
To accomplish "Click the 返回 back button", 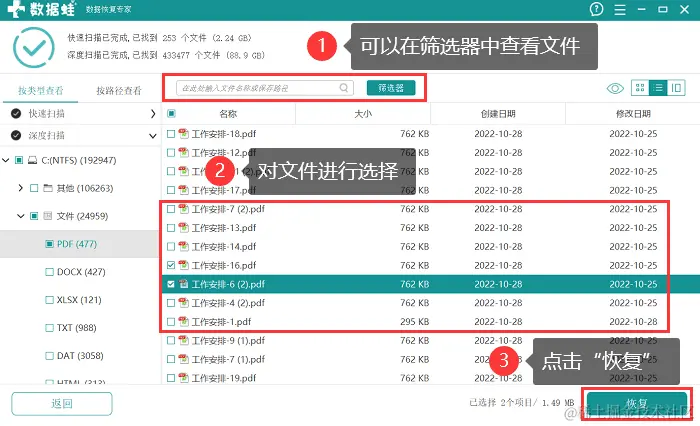I will tap(62, 404).
